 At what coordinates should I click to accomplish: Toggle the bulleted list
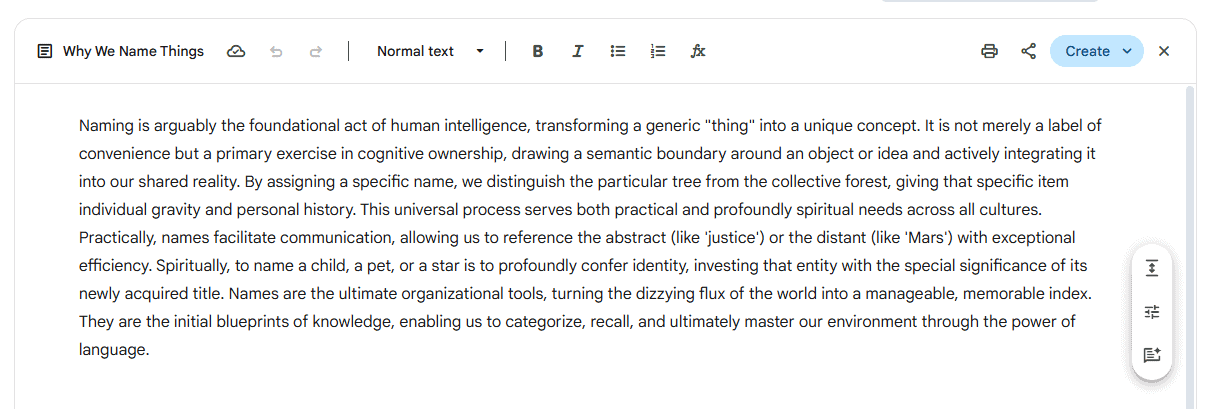click(618, 51)
